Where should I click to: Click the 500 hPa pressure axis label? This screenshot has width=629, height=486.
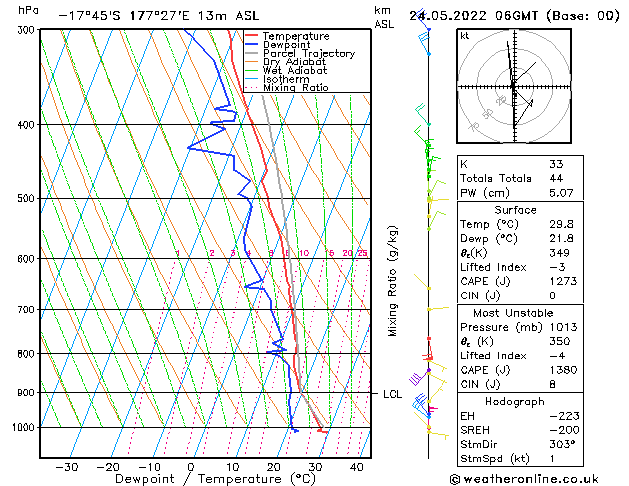22,199
